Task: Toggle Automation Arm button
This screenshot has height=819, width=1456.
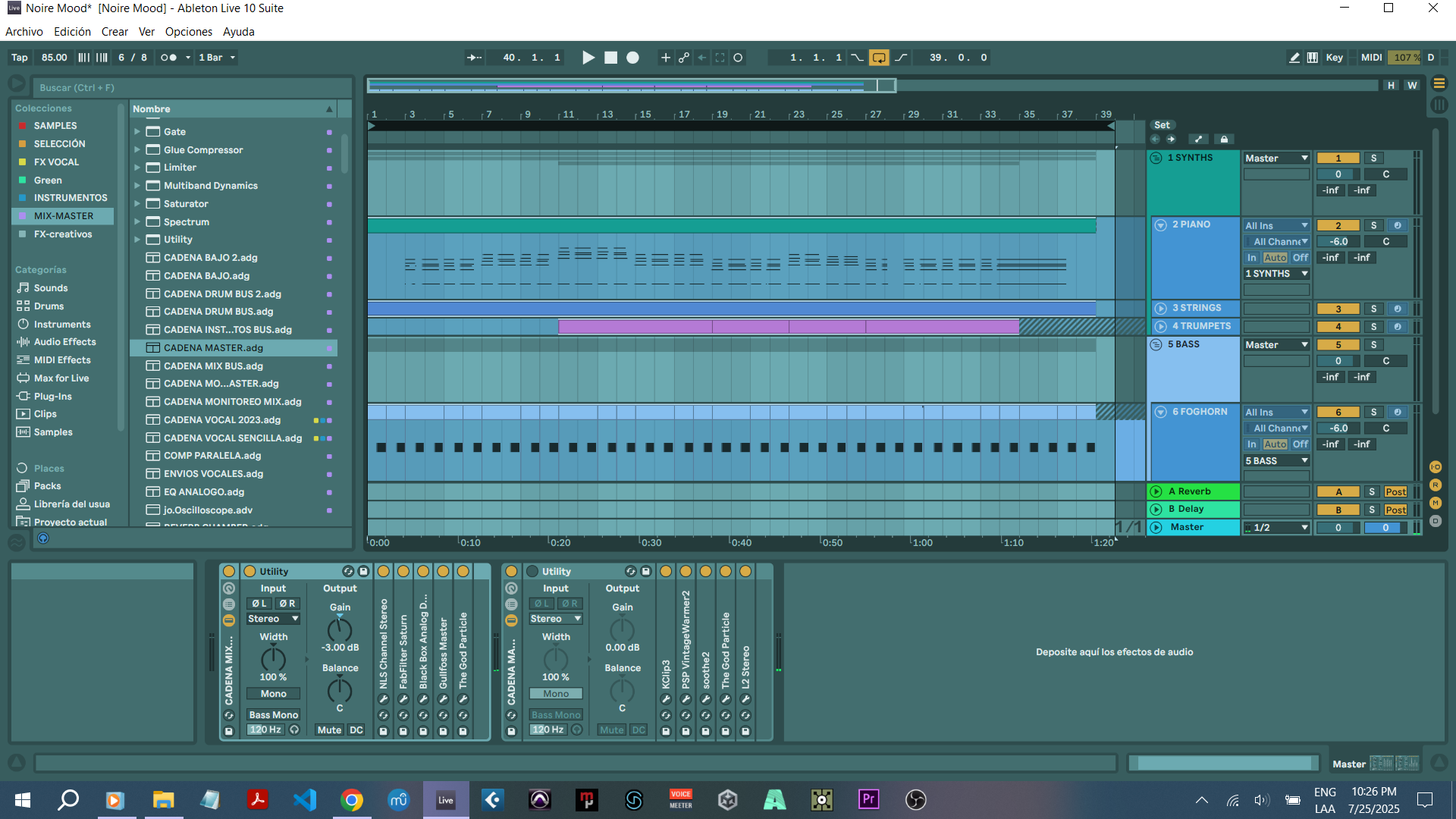Action: (x=684, y=58)
